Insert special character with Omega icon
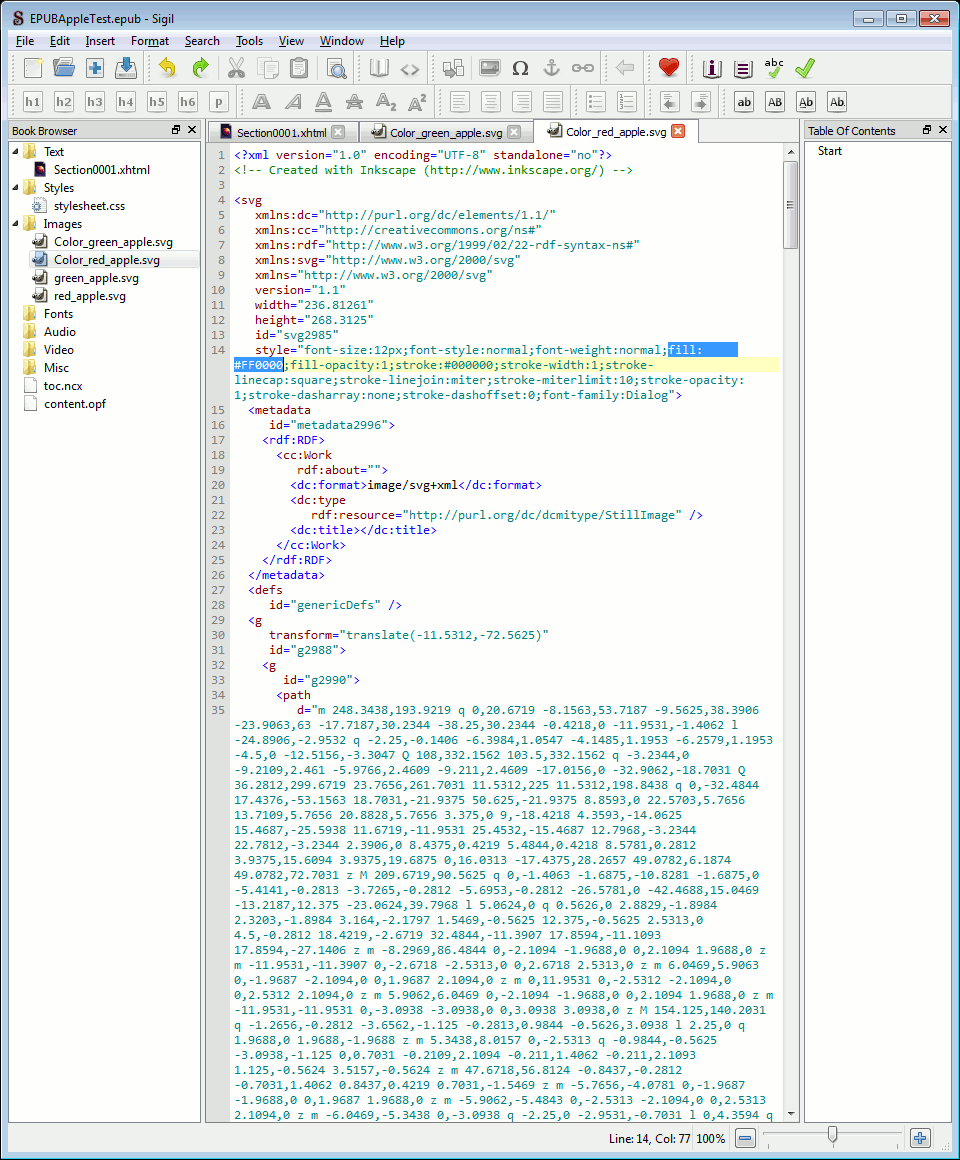Screen dimensions: 960x1160 (x=520, y=68)
